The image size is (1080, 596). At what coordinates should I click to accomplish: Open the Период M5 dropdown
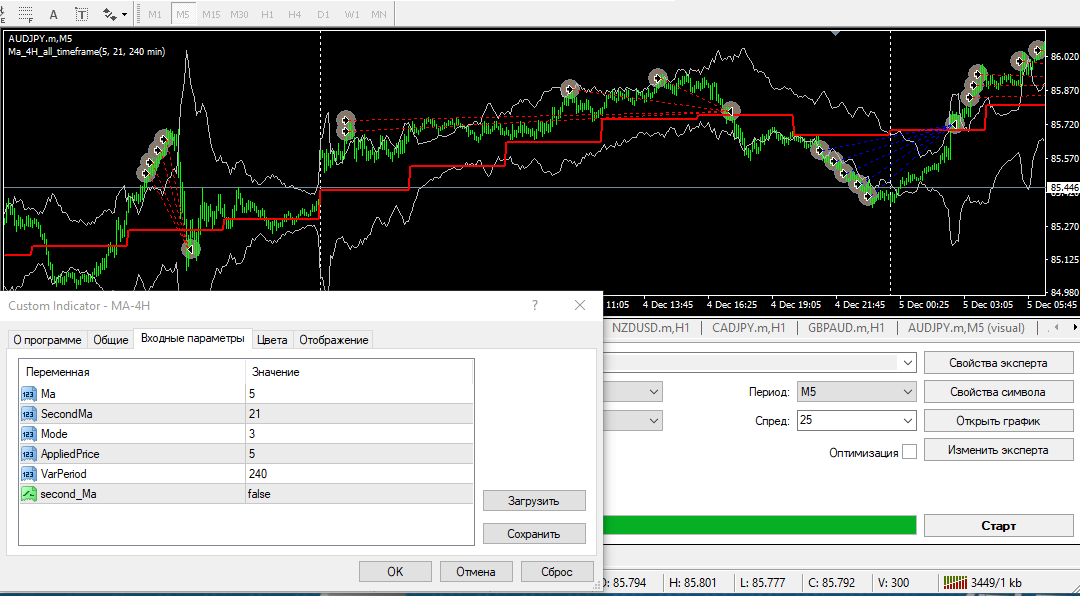tap(856, 391)
